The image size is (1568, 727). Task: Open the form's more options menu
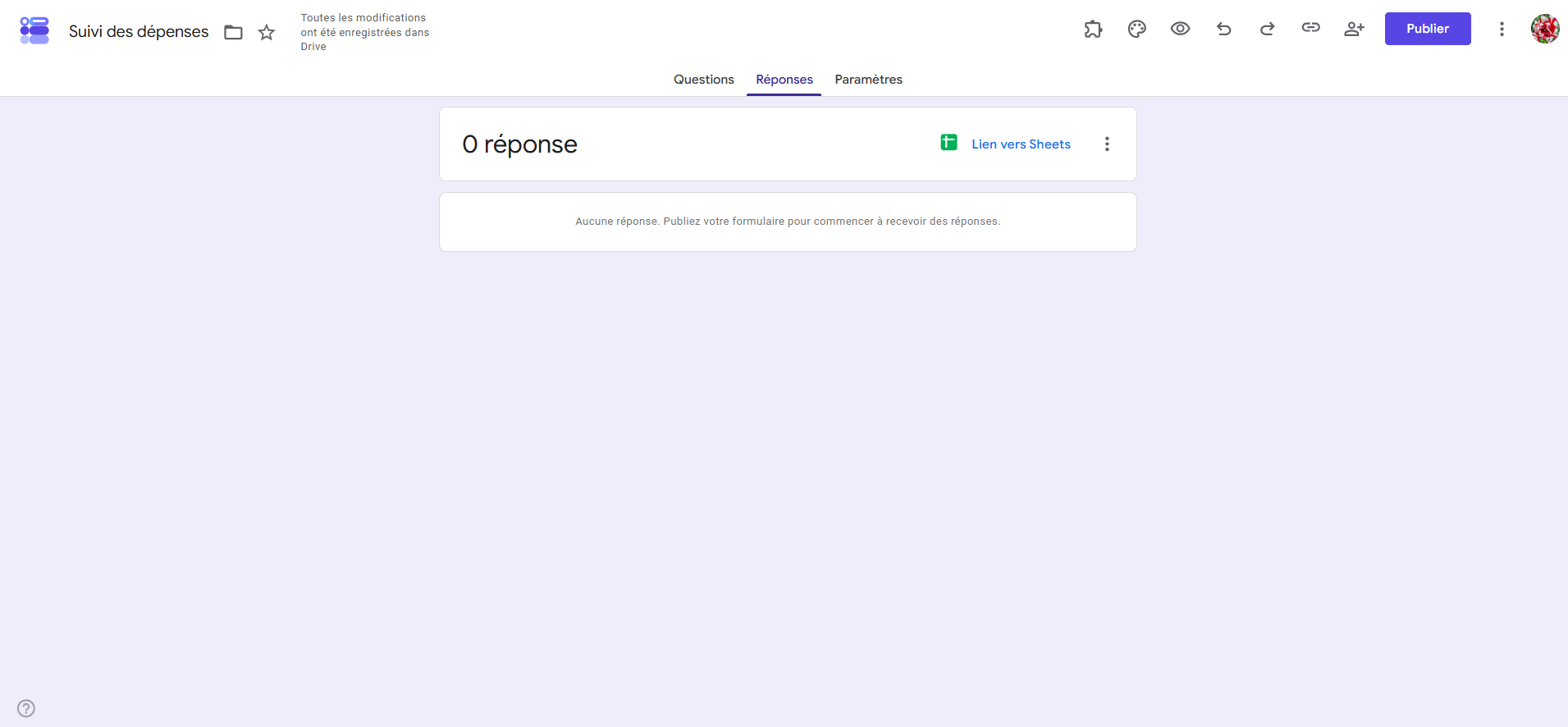(1502, 29)
